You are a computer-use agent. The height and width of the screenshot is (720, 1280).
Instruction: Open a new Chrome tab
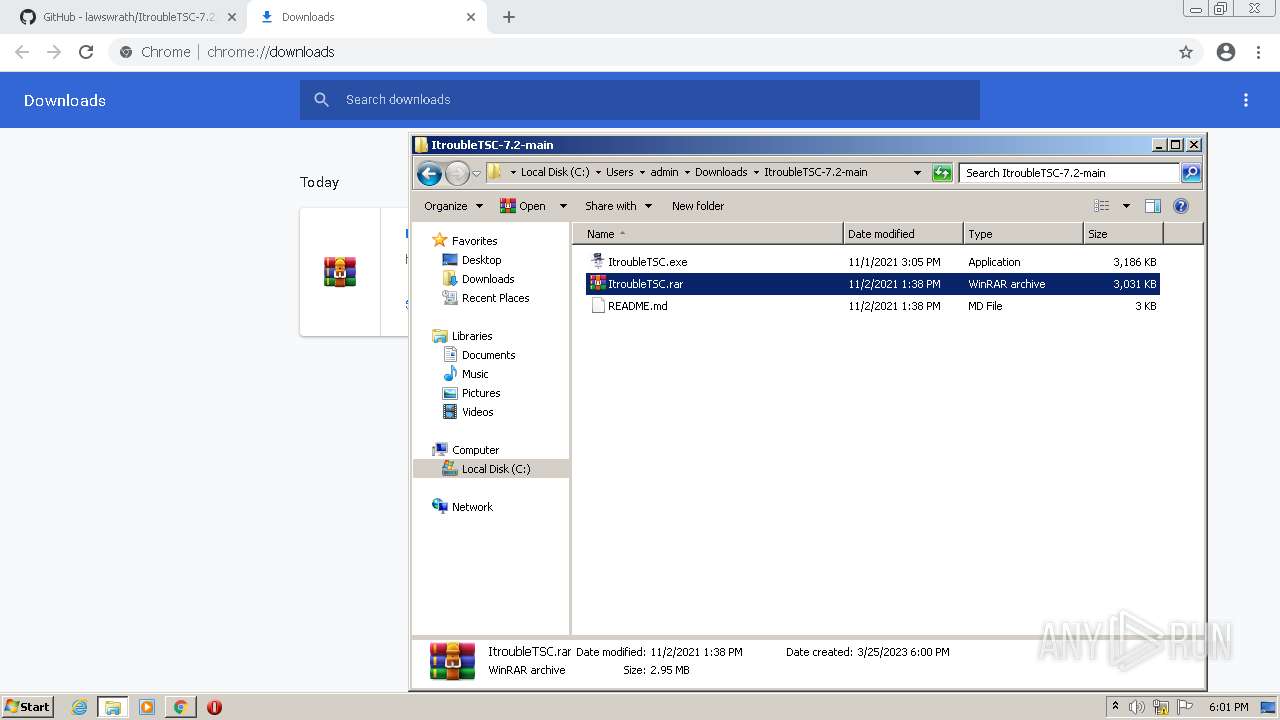pyautogui.click(x=509, y=17)
